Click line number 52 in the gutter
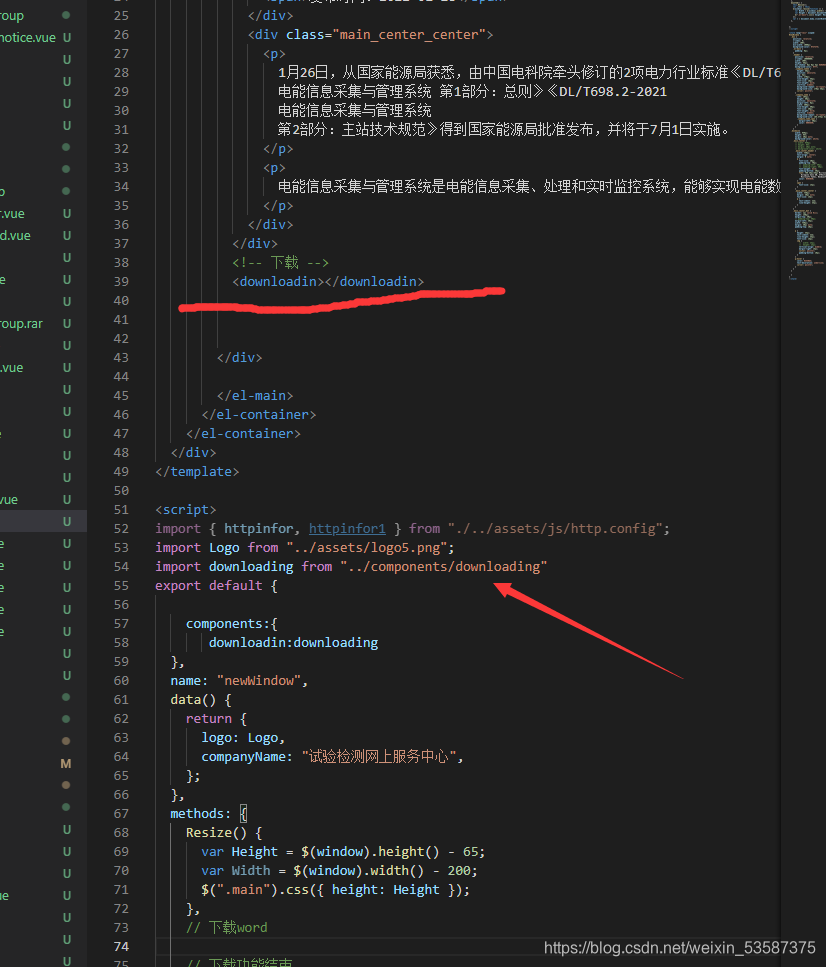 (x=121, y=529)
